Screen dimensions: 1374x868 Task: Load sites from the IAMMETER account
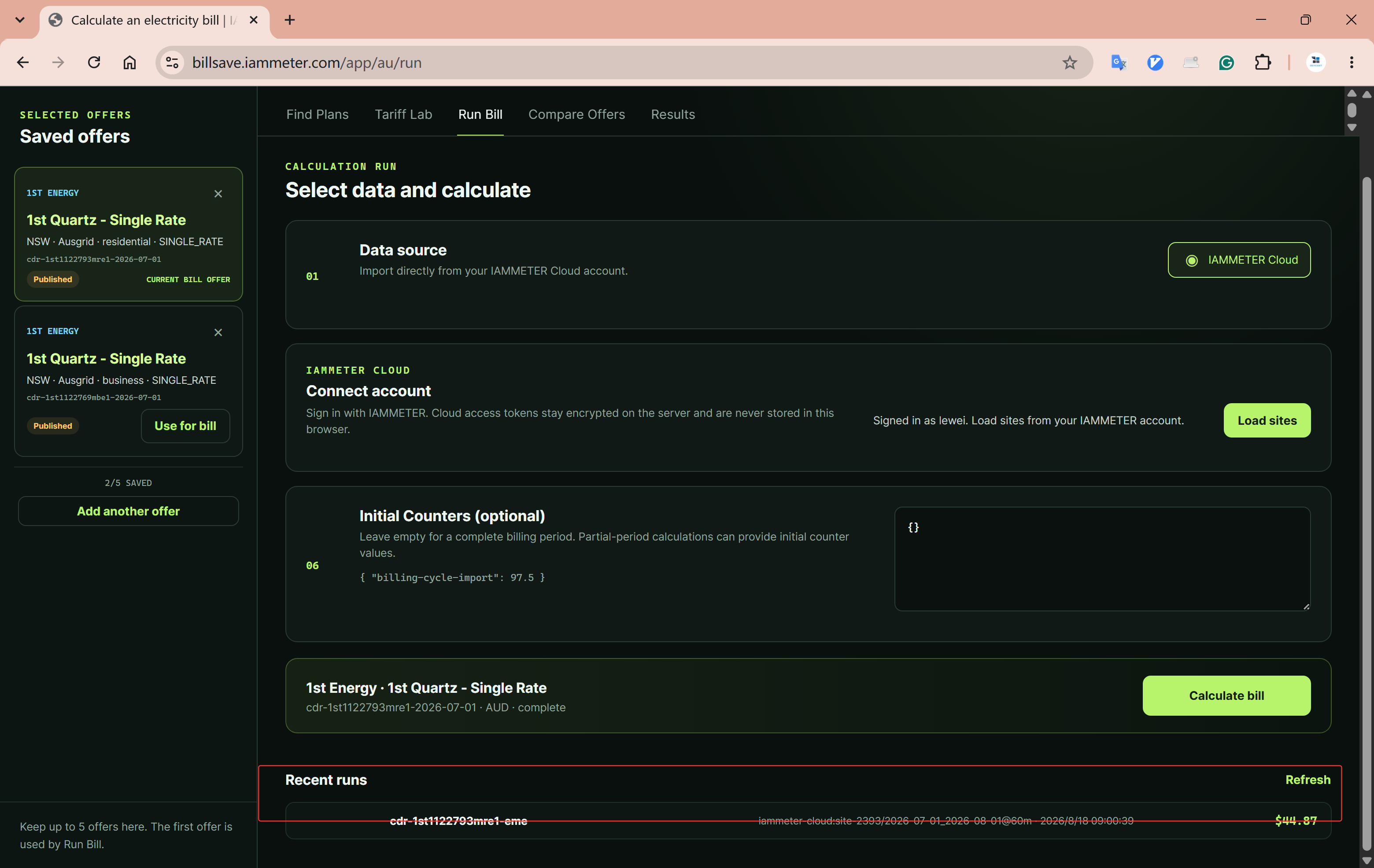pyautogui.click(x=1267, y=420)
